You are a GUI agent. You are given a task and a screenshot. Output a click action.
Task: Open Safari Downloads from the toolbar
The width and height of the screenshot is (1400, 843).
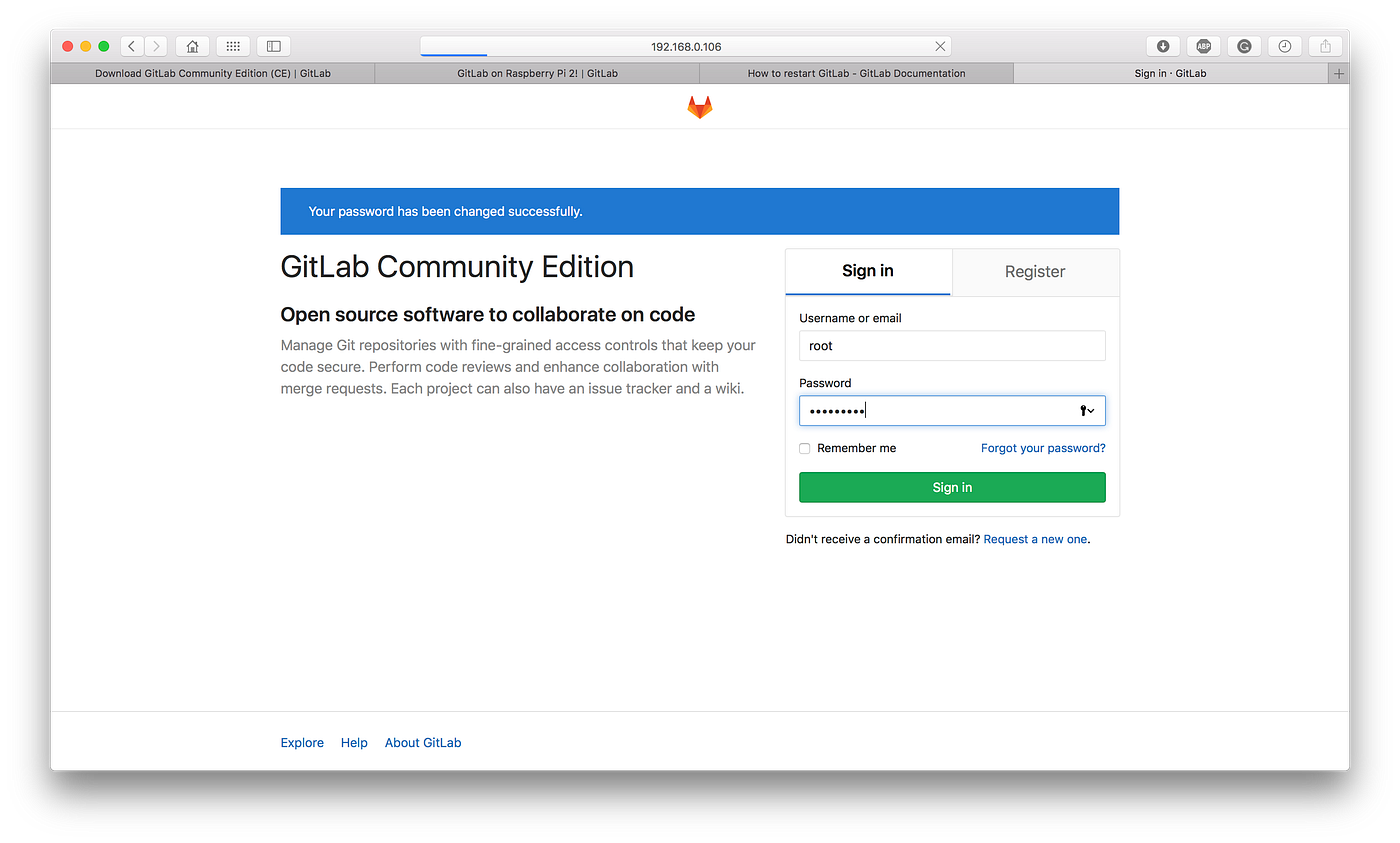(1163, 46)
